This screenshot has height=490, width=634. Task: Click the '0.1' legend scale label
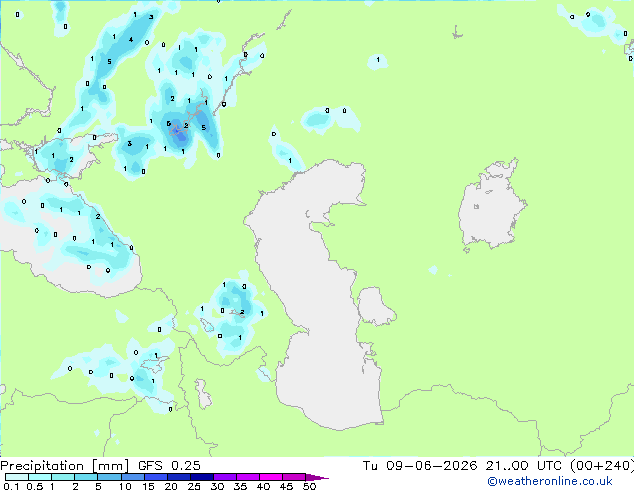tap(11, 486)
